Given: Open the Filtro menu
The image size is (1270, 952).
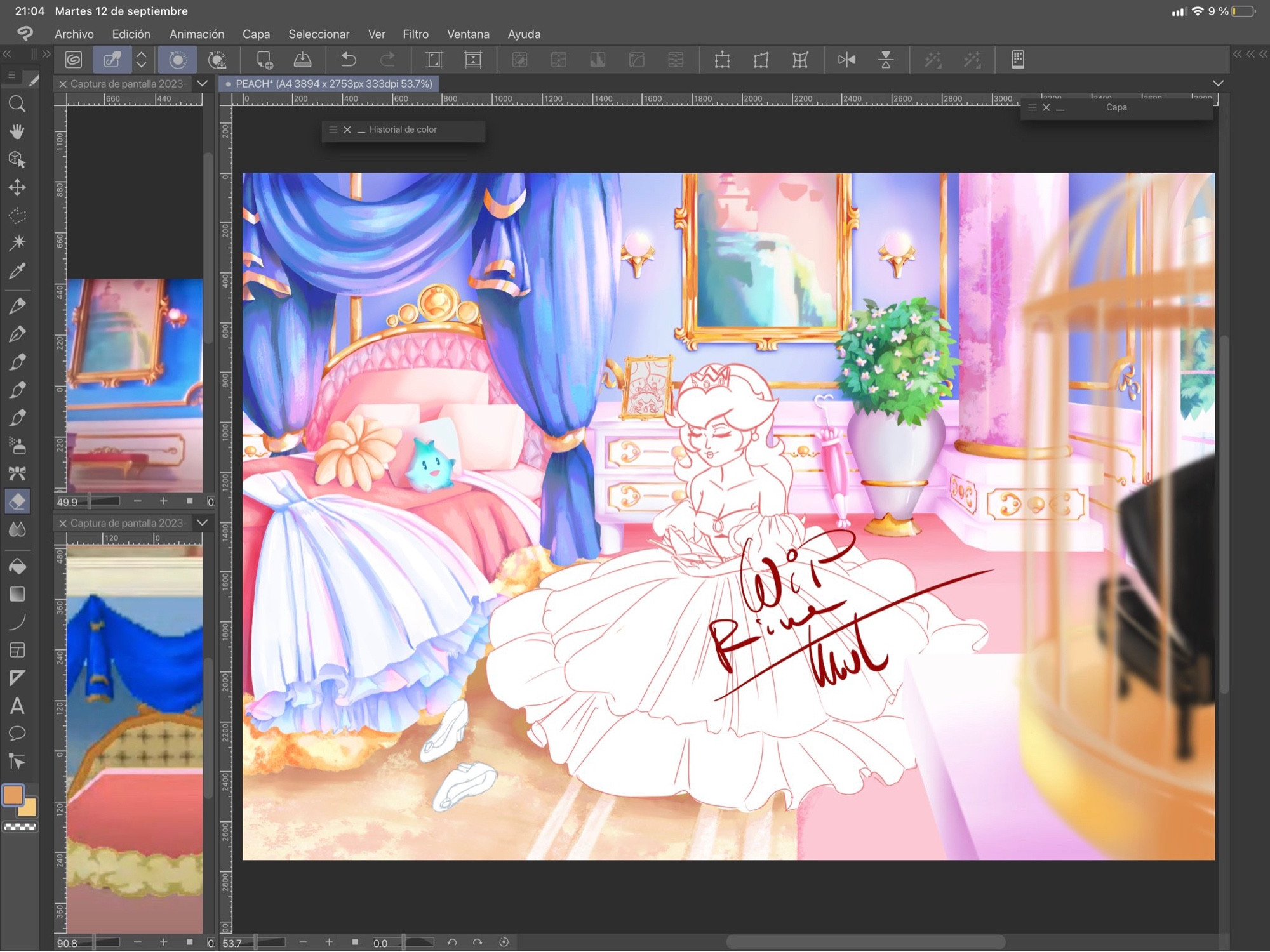Looking at the screenshot, I should coord(416,34).
